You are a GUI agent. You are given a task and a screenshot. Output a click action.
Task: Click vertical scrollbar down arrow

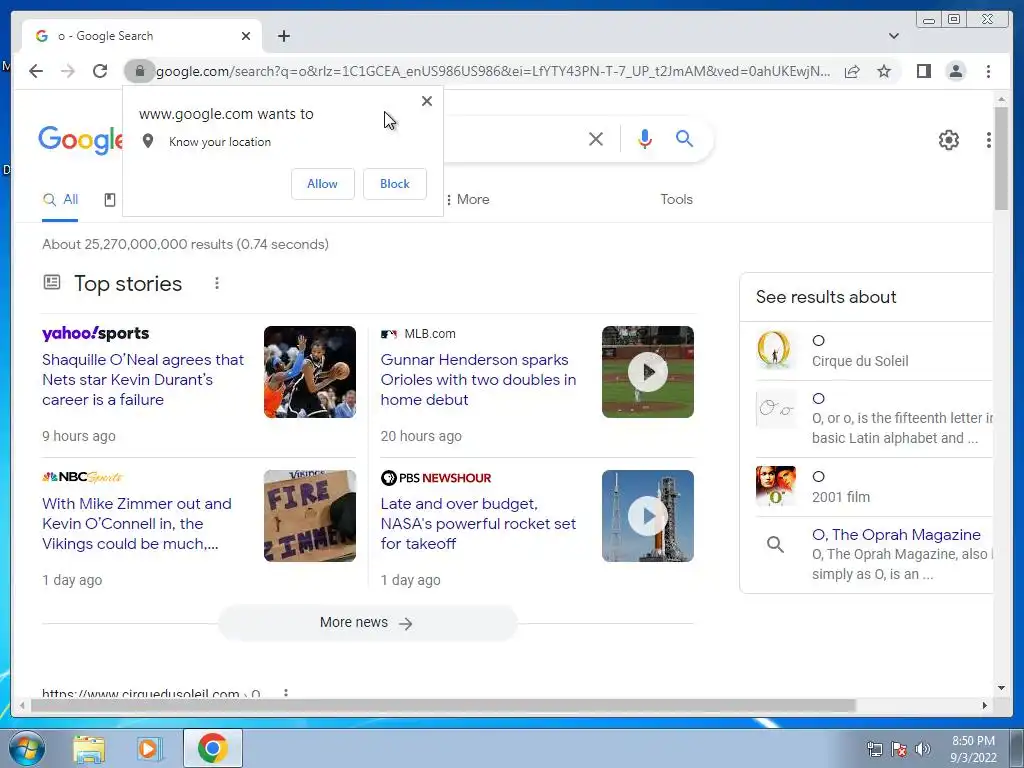click(1001, 688)
